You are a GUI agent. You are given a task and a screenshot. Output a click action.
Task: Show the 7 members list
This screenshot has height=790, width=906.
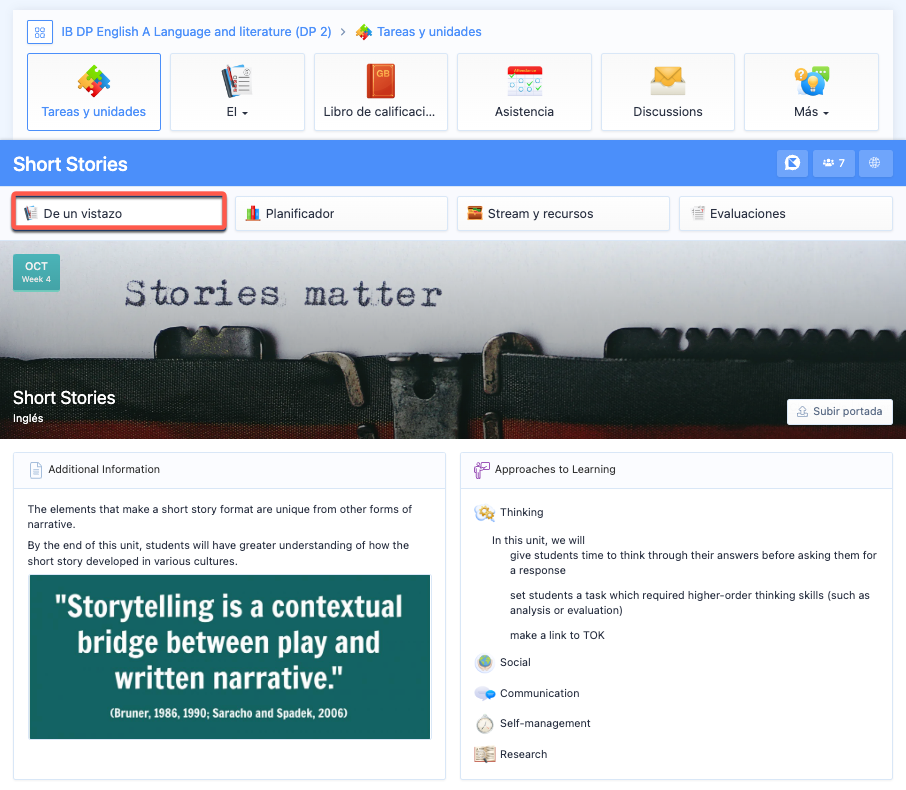[834, 163]
